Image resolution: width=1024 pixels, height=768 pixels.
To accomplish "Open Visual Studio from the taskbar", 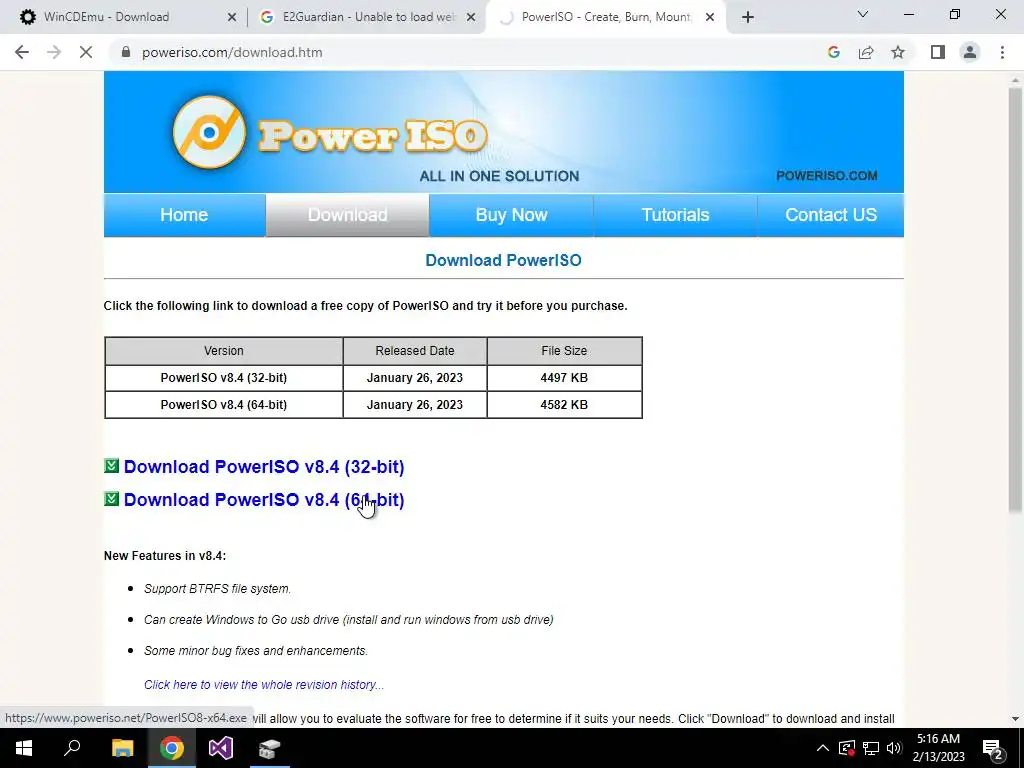I will pos(221,748).
